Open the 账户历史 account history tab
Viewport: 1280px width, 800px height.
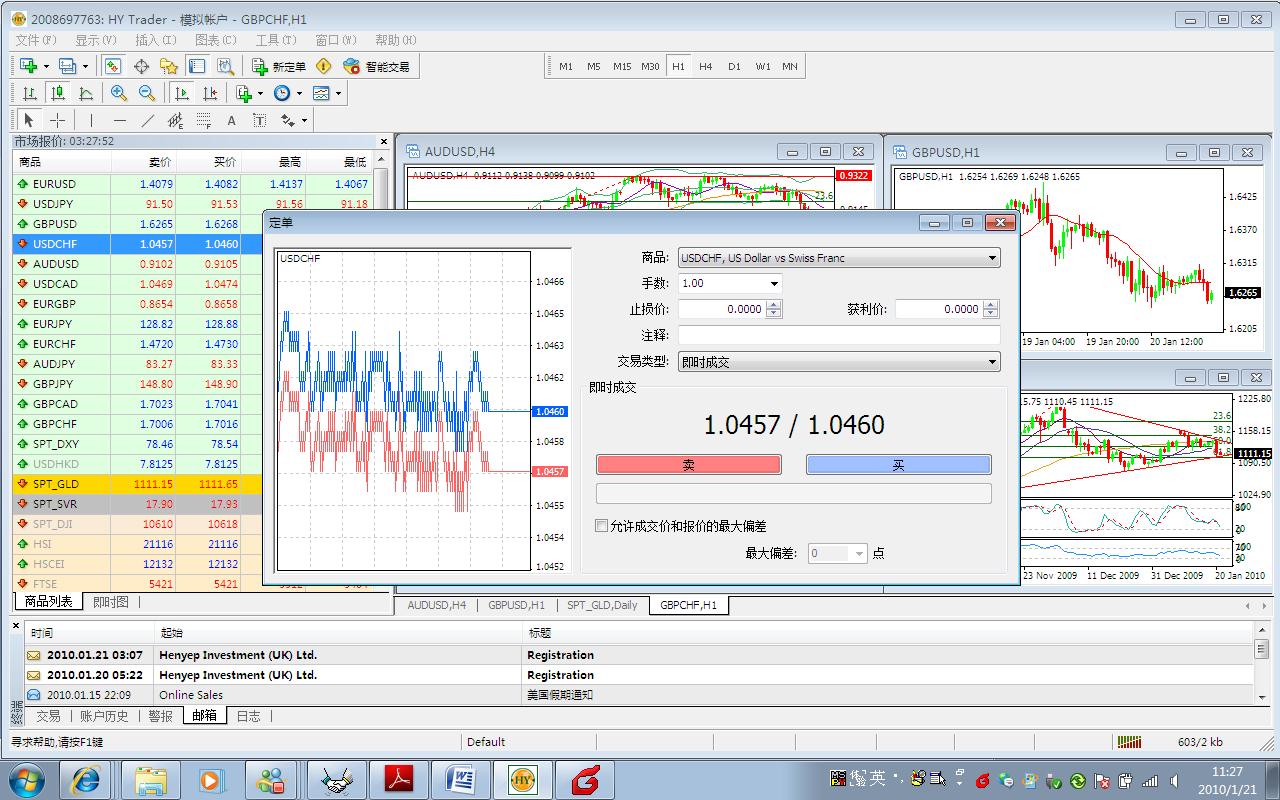click(104, 716)
